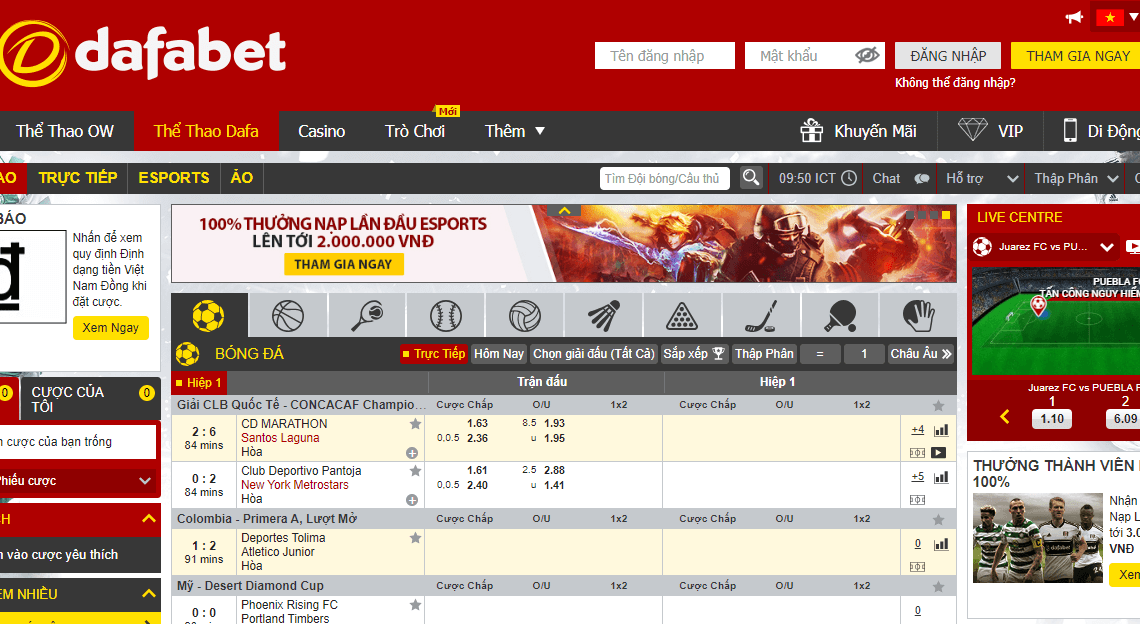1140x624 pixels.
Task: Click the magnifier search icon
Action: tap(751, 178)
